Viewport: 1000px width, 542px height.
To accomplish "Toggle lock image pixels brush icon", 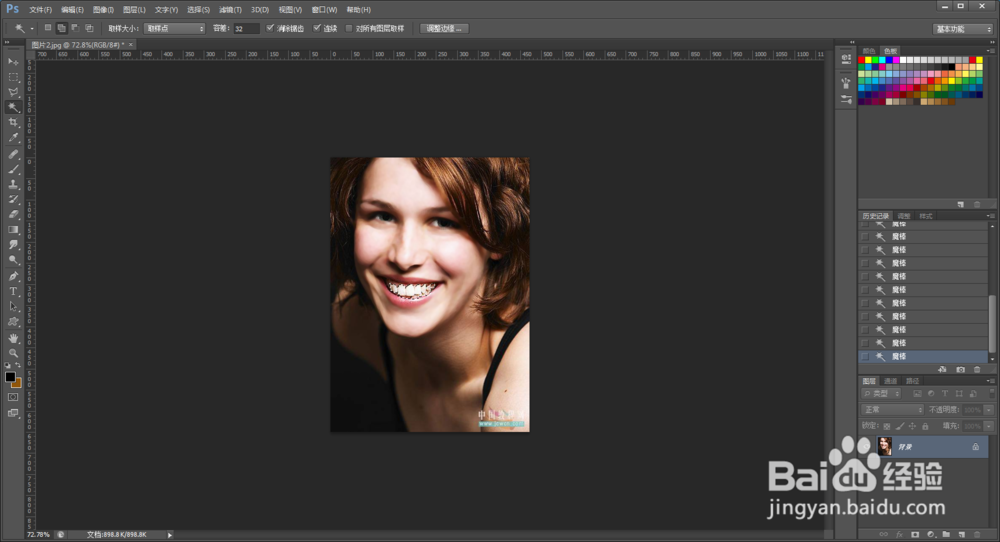I will (x=900, y=426).
